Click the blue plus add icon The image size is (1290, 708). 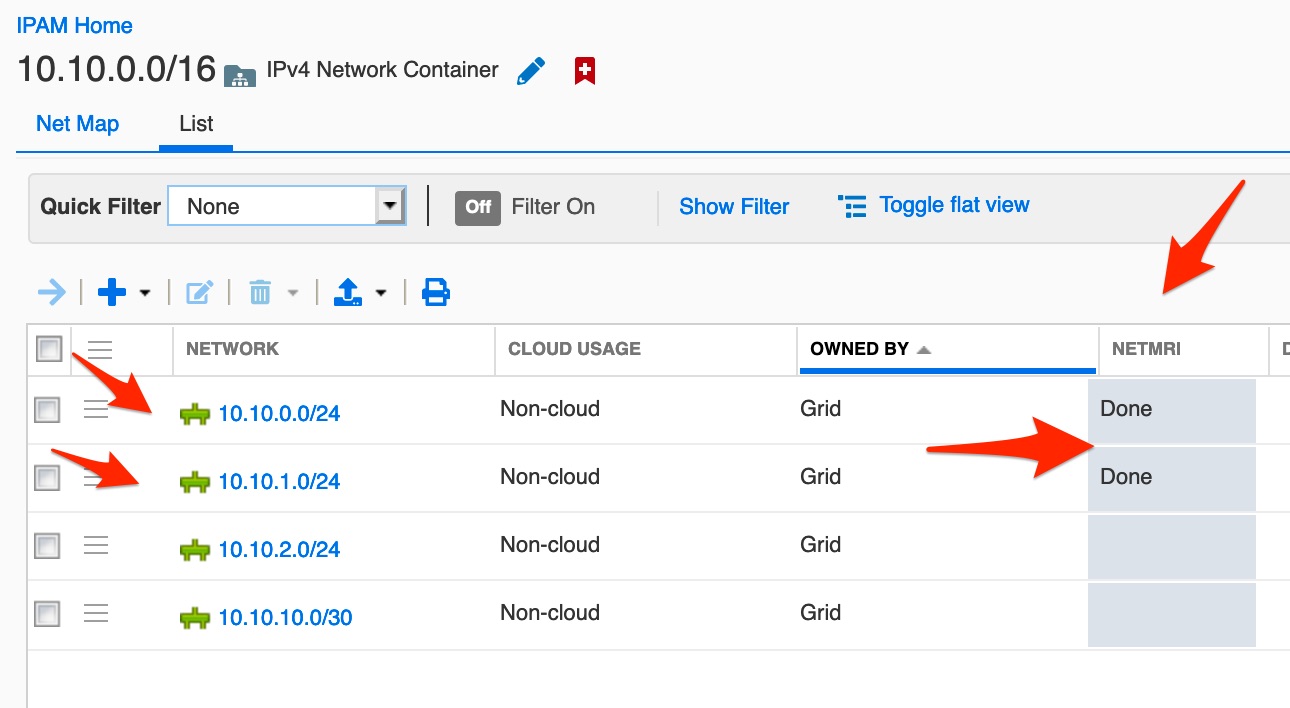pyautogui.click(x=111, y=293)
